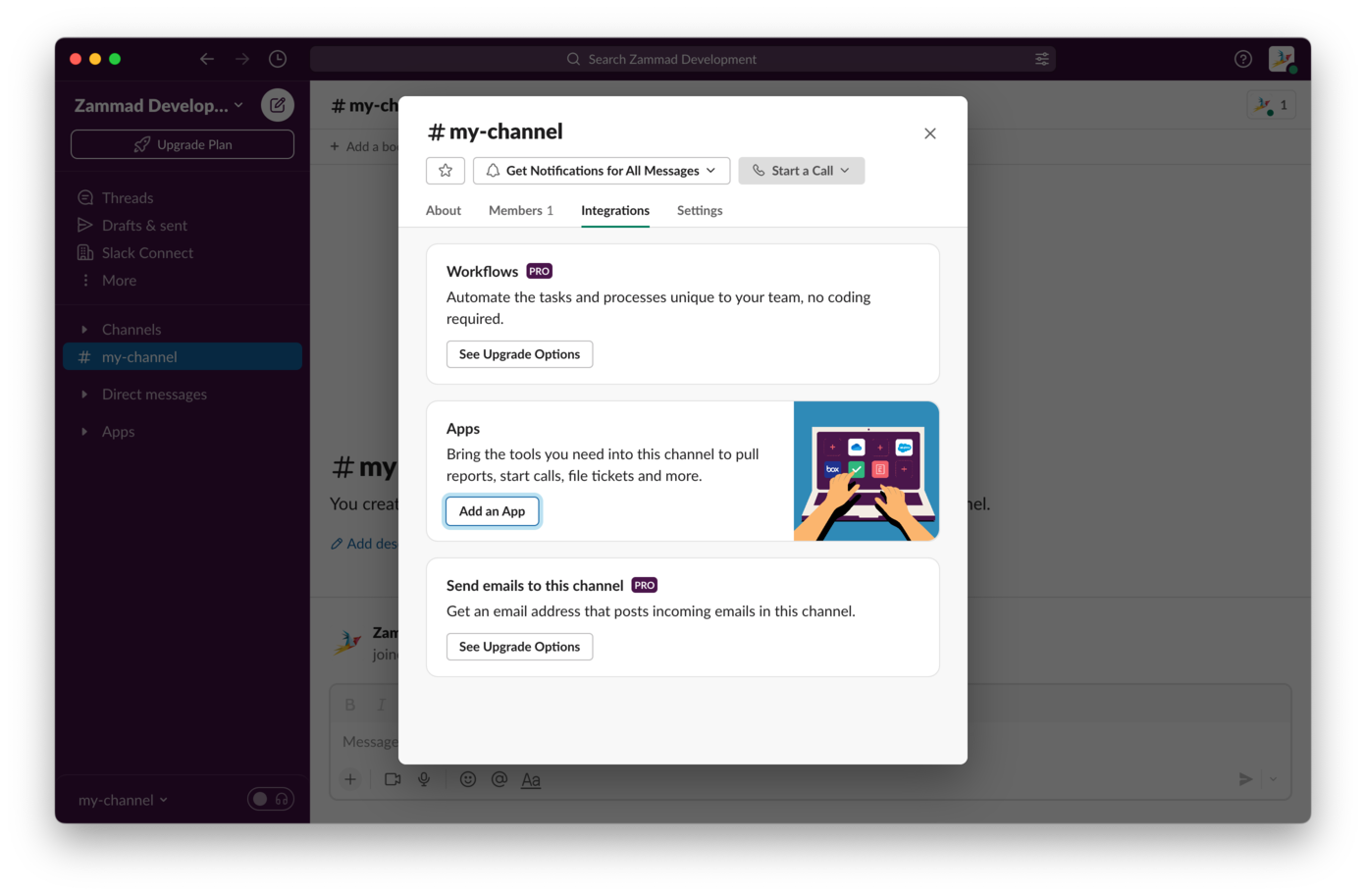Switch to the About tab

click(444, 210)
